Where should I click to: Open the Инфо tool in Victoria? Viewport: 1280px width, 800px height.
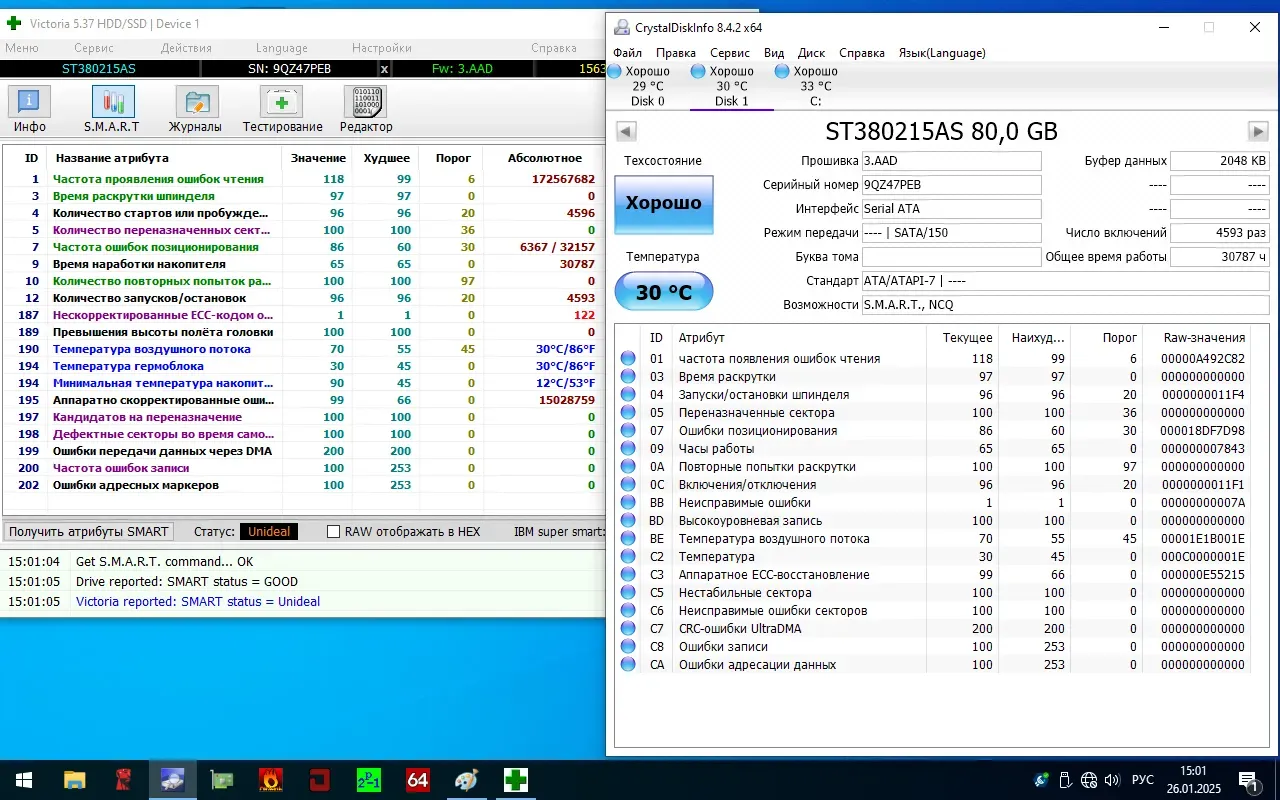click(30, 109)
